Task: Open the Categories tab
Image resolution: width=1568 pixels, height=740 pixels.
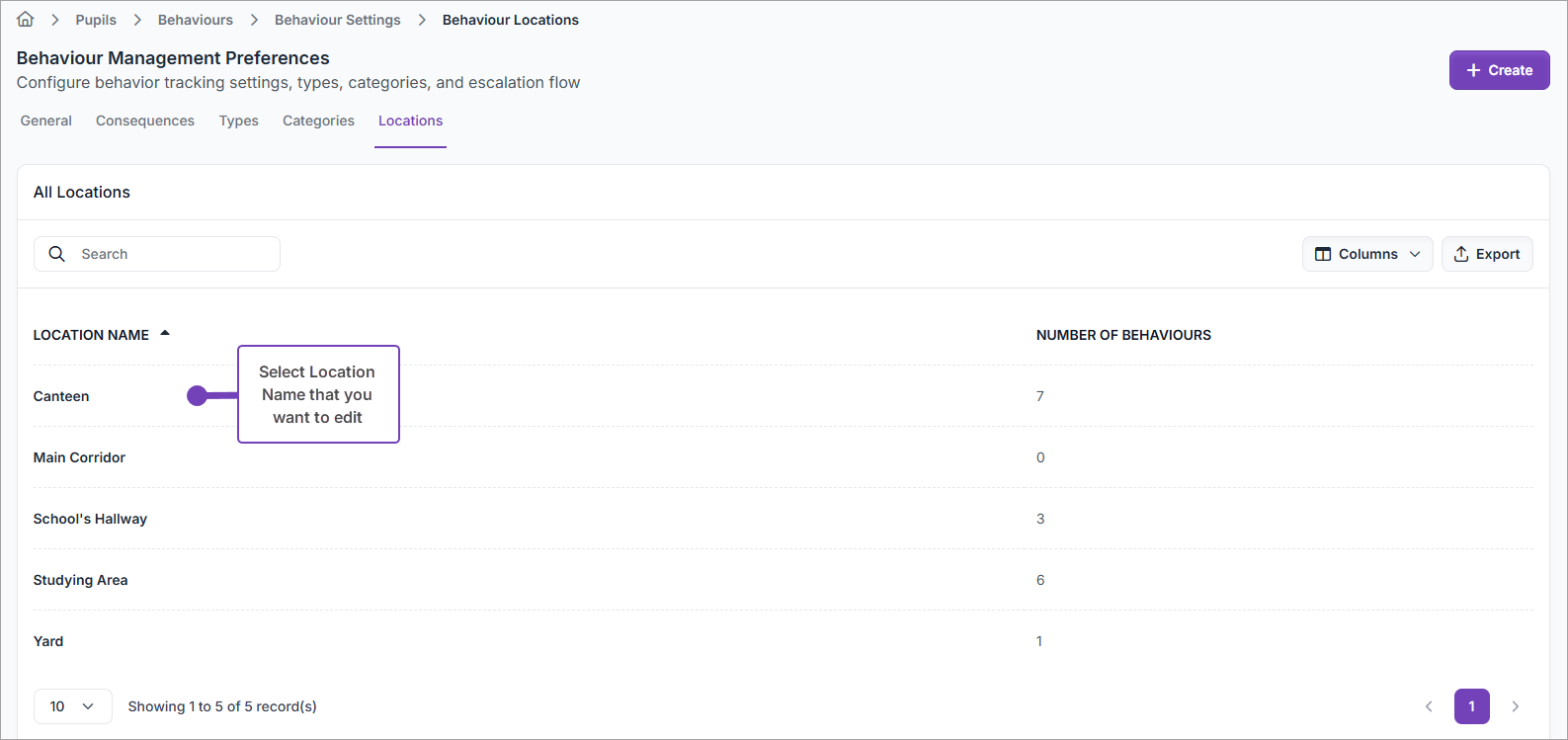Action: click(318, 121)
